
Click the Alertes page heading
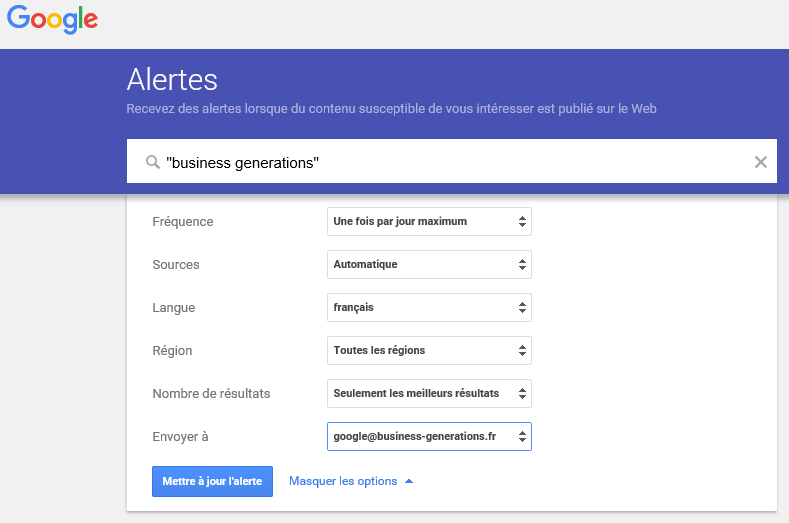pyautogui.click(x=172, y=80)
